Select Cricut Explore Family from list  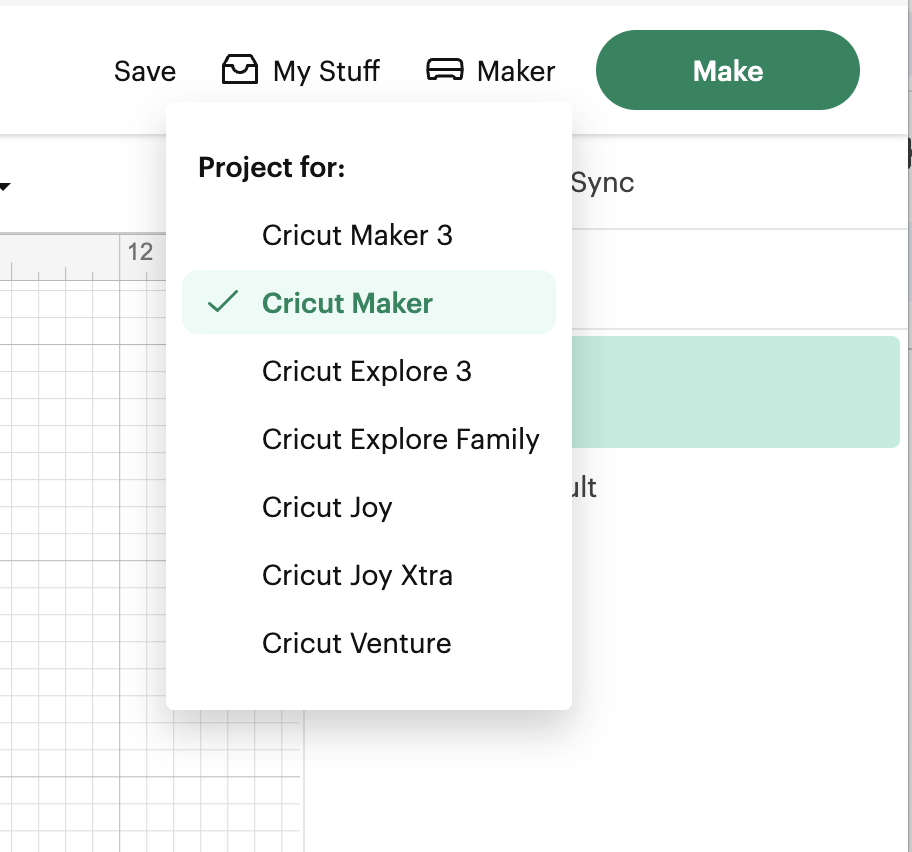(x=400, y=440)
